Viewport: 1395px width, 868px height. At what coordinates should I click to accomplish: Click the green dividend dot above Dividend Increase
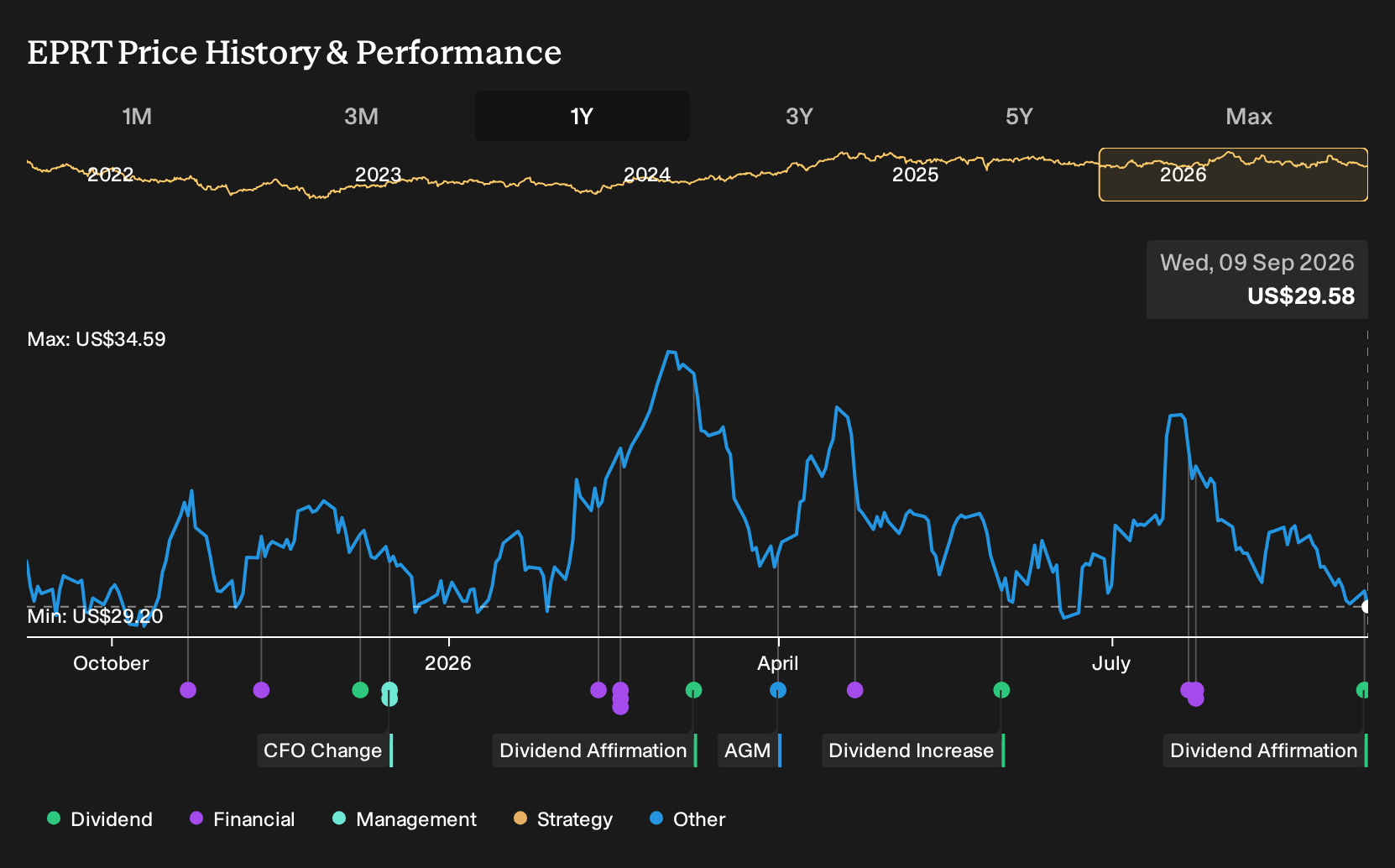(1001, 690)
